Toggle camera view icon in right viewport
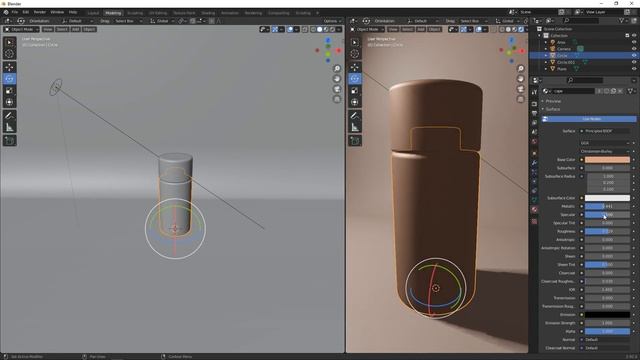Image resolution: width=640 pixels, height=360 pixels. (520, 89)
